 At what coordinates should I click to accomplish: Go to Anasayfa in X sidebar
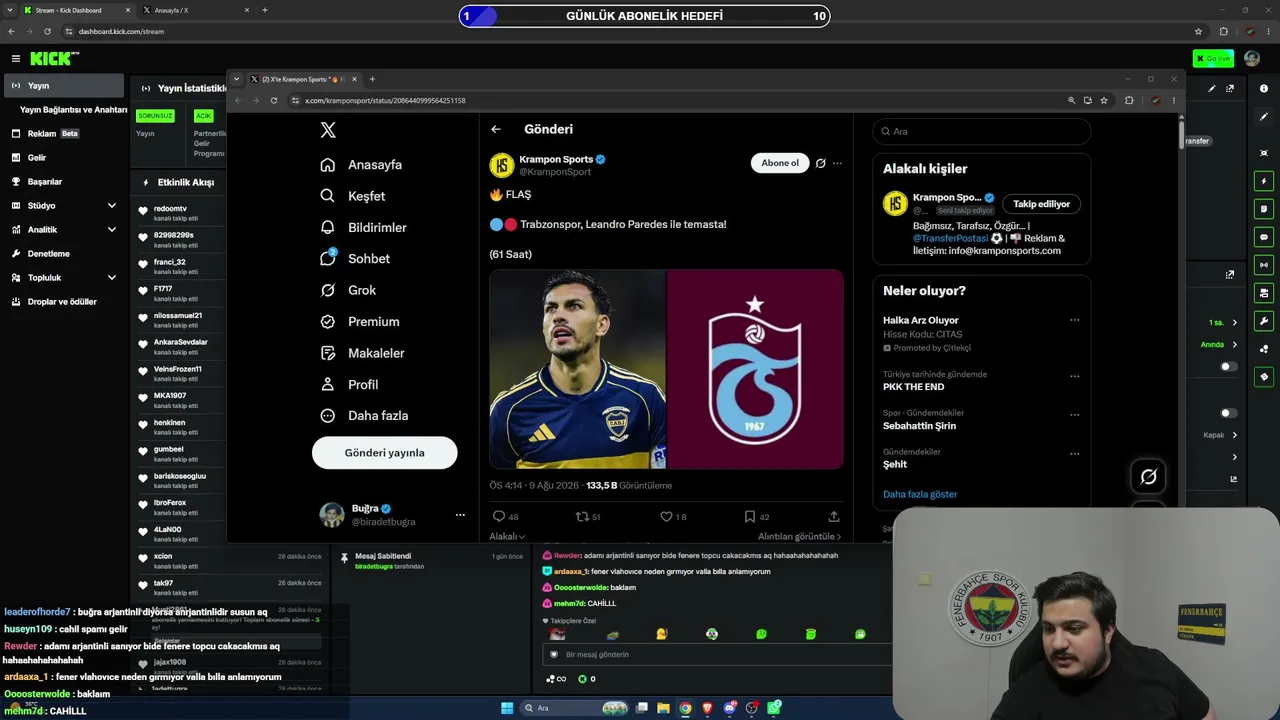click(x=361, y=165)
